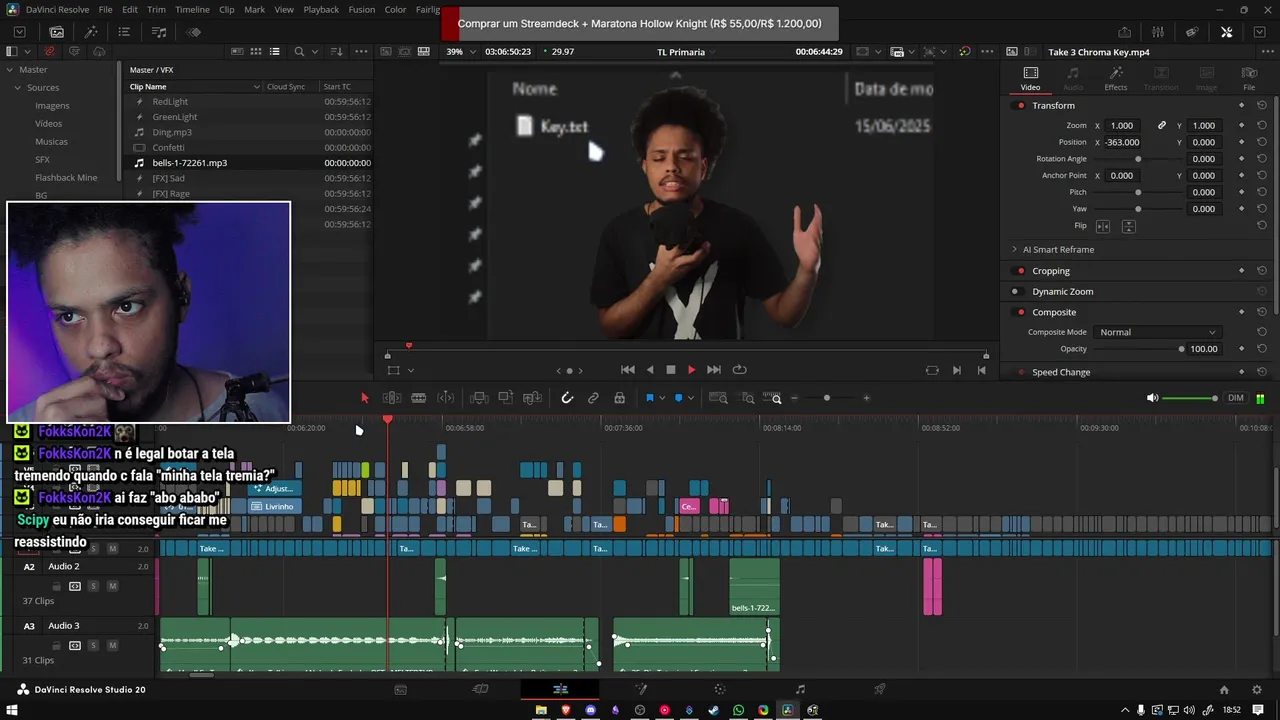Collapse the Sources folder
The height and width of the screenshot is (720, 1280).
point(18,88)
